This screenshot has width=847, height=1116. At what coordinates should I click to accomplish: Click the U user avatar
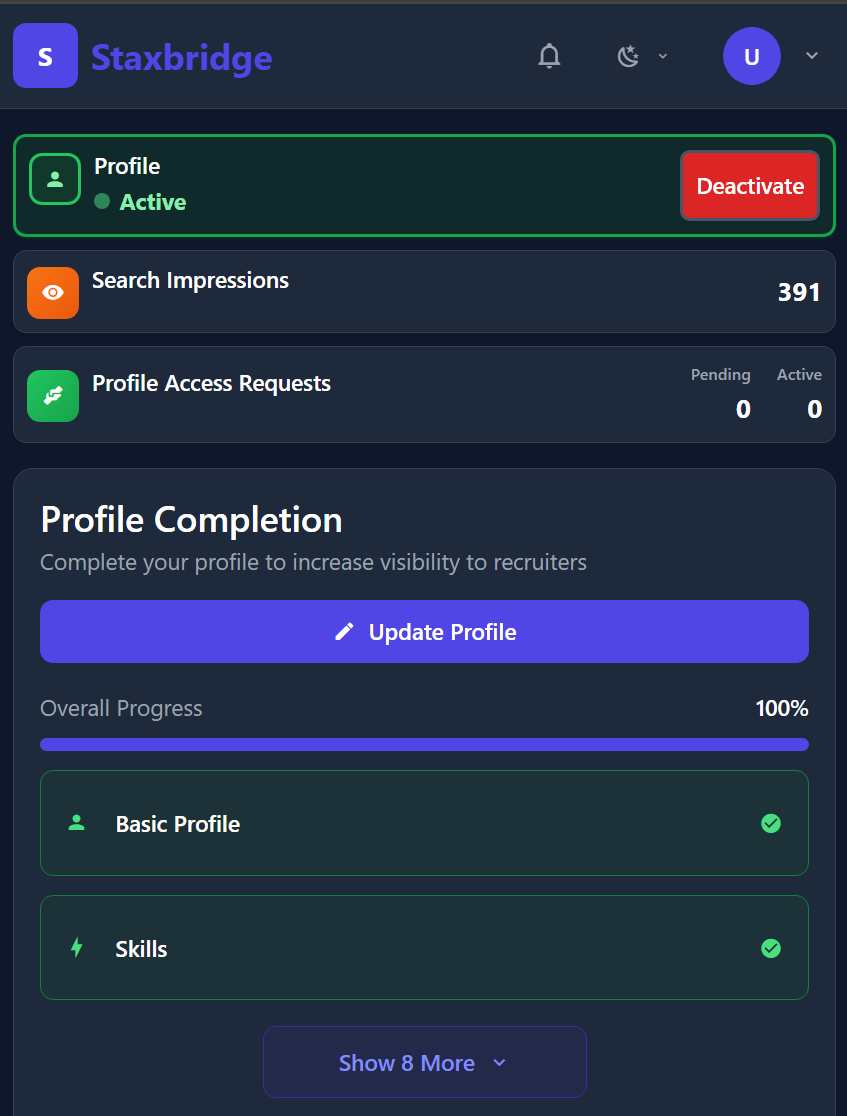pos(751,56)
